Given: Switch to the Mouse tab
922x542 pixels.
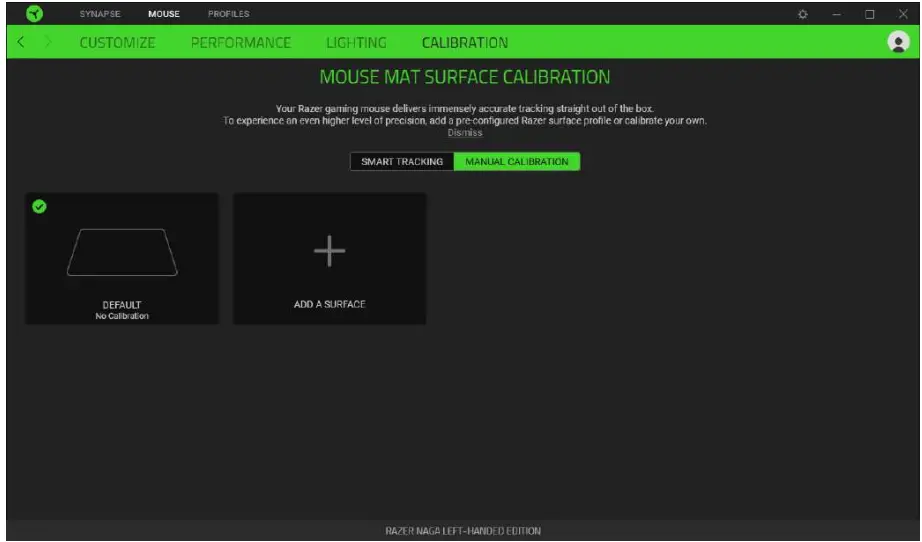Looking at the screenshot, I should (x=164, y=14).
